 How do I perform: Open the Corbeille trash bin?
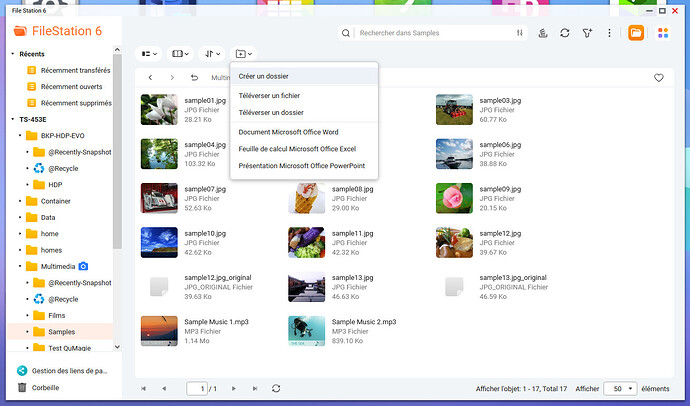(45, 387)
